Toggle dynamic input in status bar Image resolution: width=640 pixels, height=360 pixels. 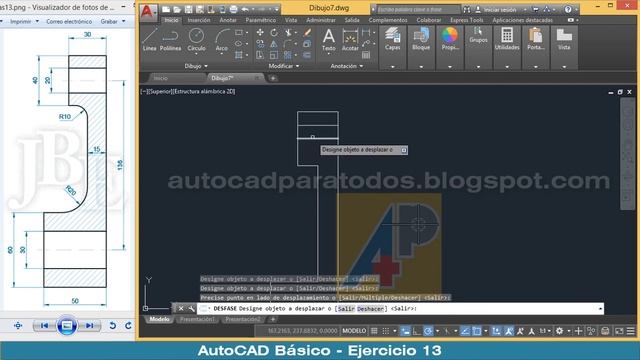(x=405, y=331)
